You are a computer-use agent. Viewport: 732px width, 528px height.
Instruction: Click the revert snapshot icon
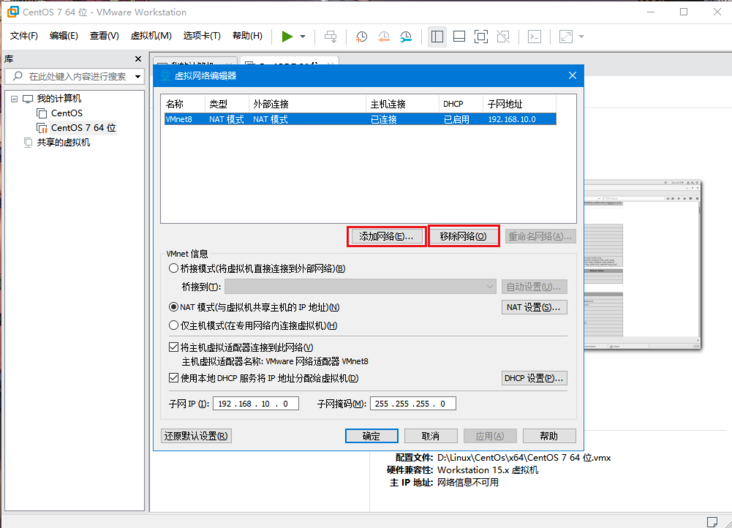(384, 36)
